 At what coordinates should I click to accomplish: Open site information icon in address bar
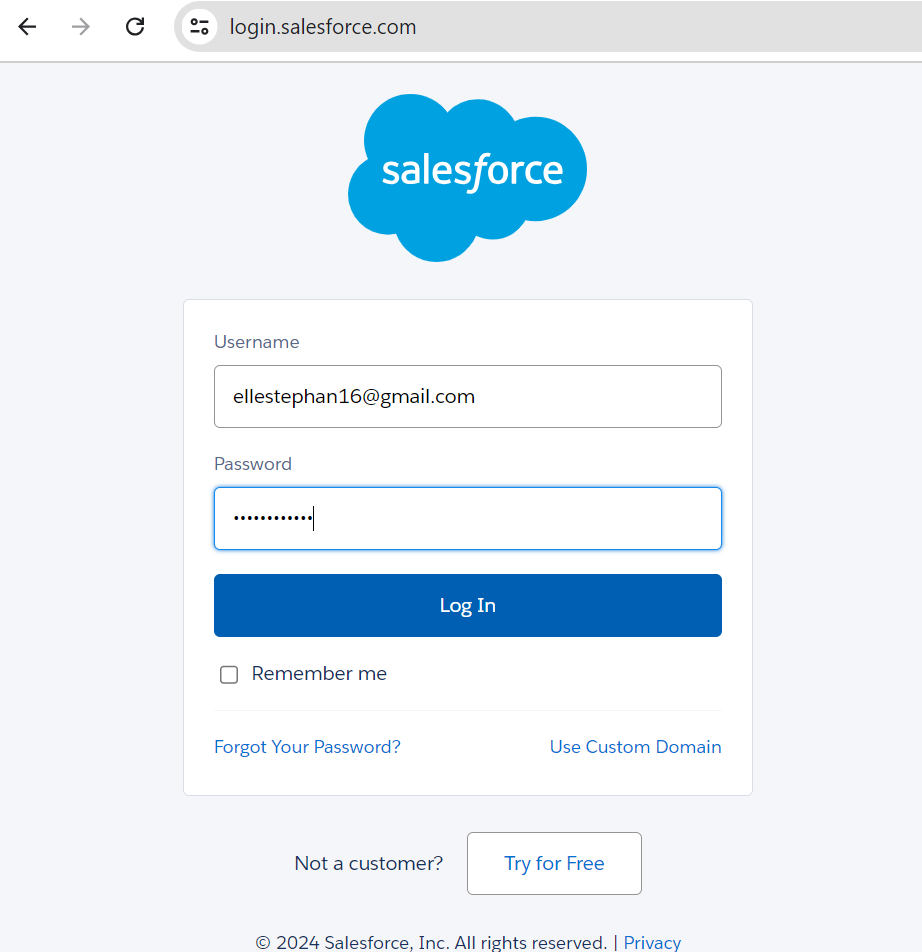tap(200, 27)
